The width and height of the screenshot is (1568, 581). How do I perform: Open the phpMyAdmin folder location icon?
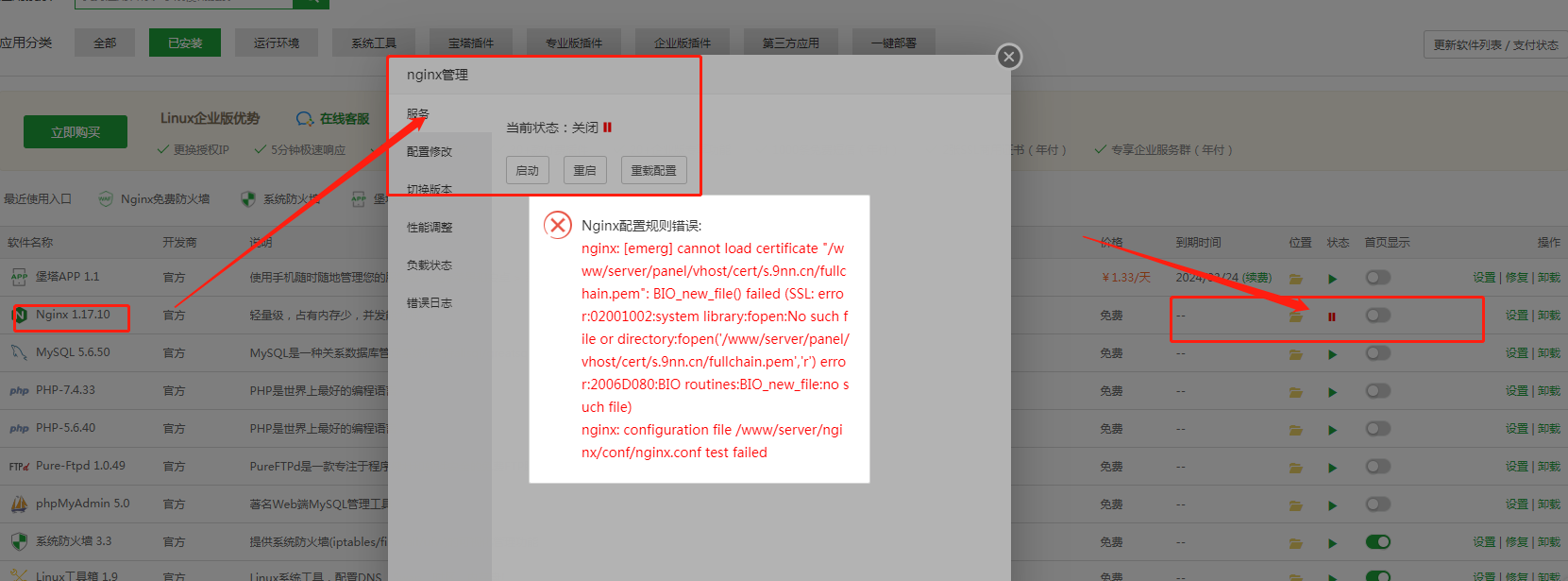(x=1296, y=505)
